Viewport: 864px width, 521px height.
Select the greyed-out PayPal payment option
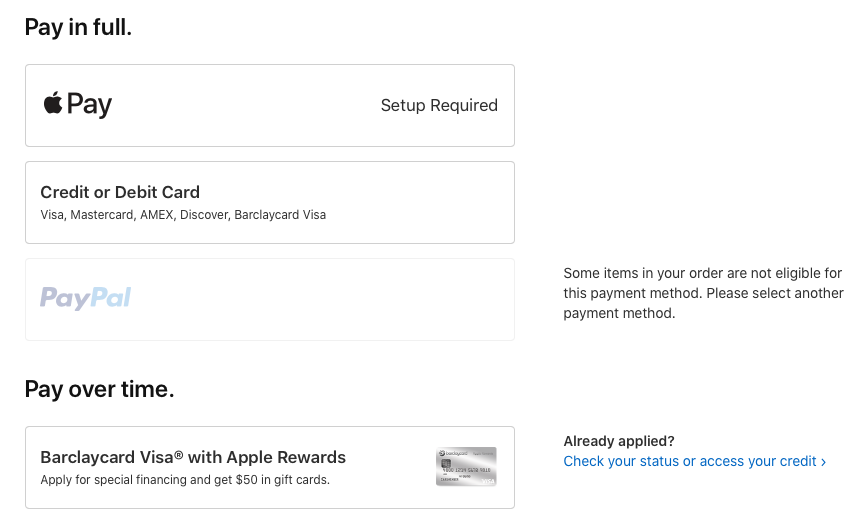pos(269,299)
